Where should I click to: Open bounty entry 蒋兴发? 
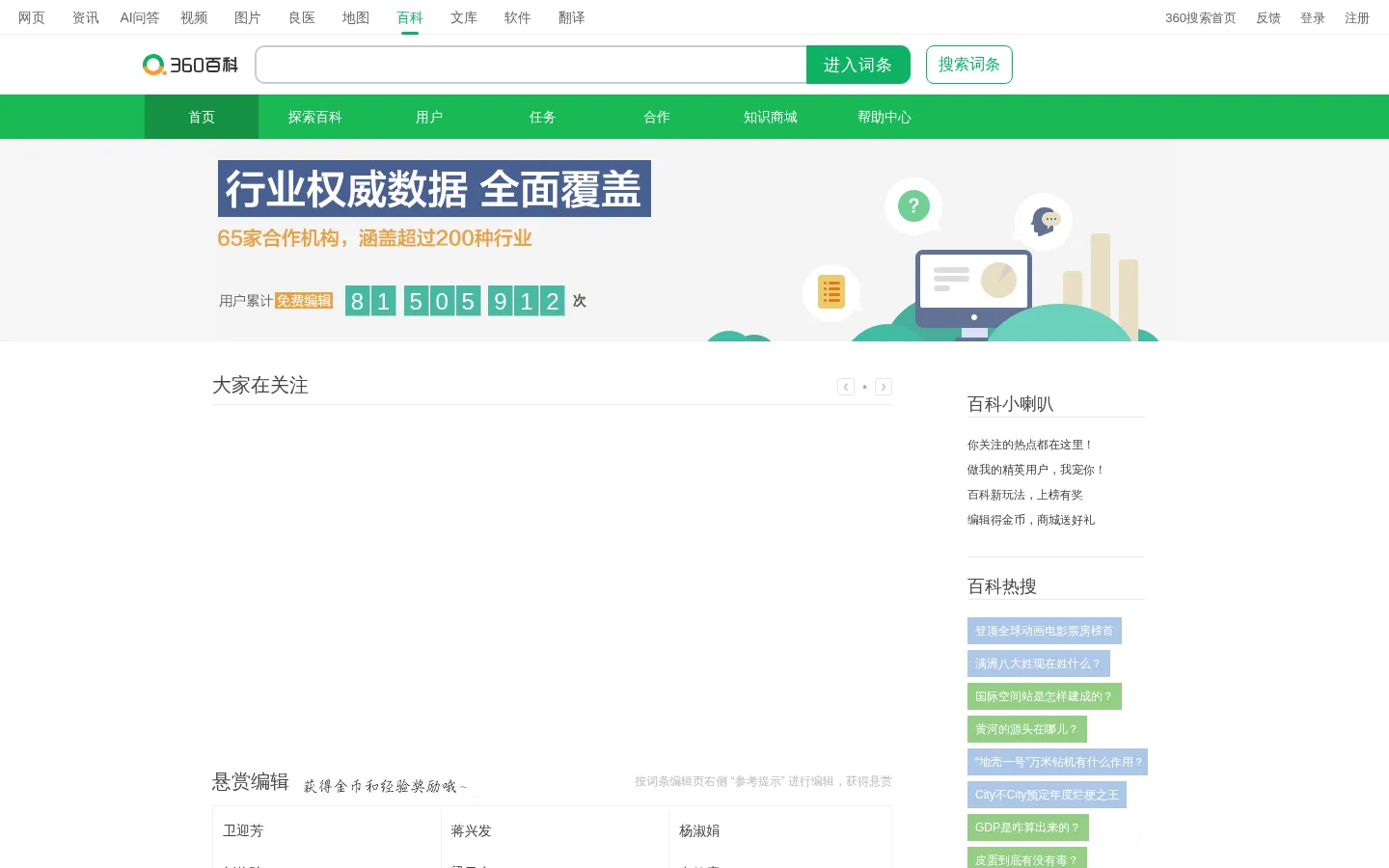pos(472,830)
